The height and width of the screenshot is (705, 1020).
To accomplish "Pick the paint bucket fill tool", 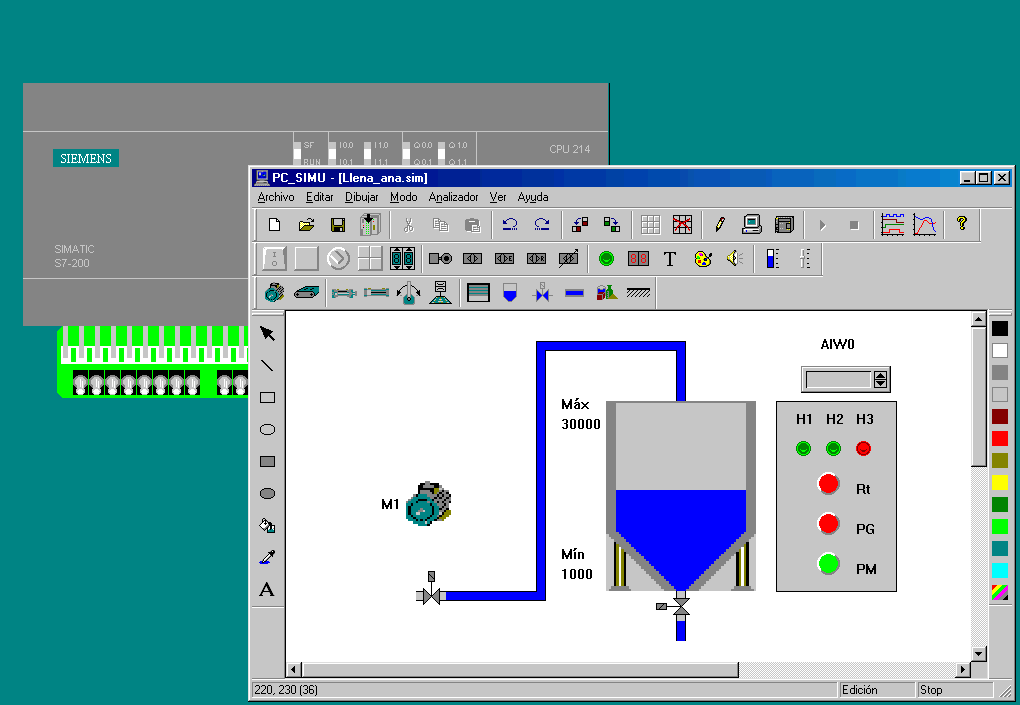I will [266, 525].
